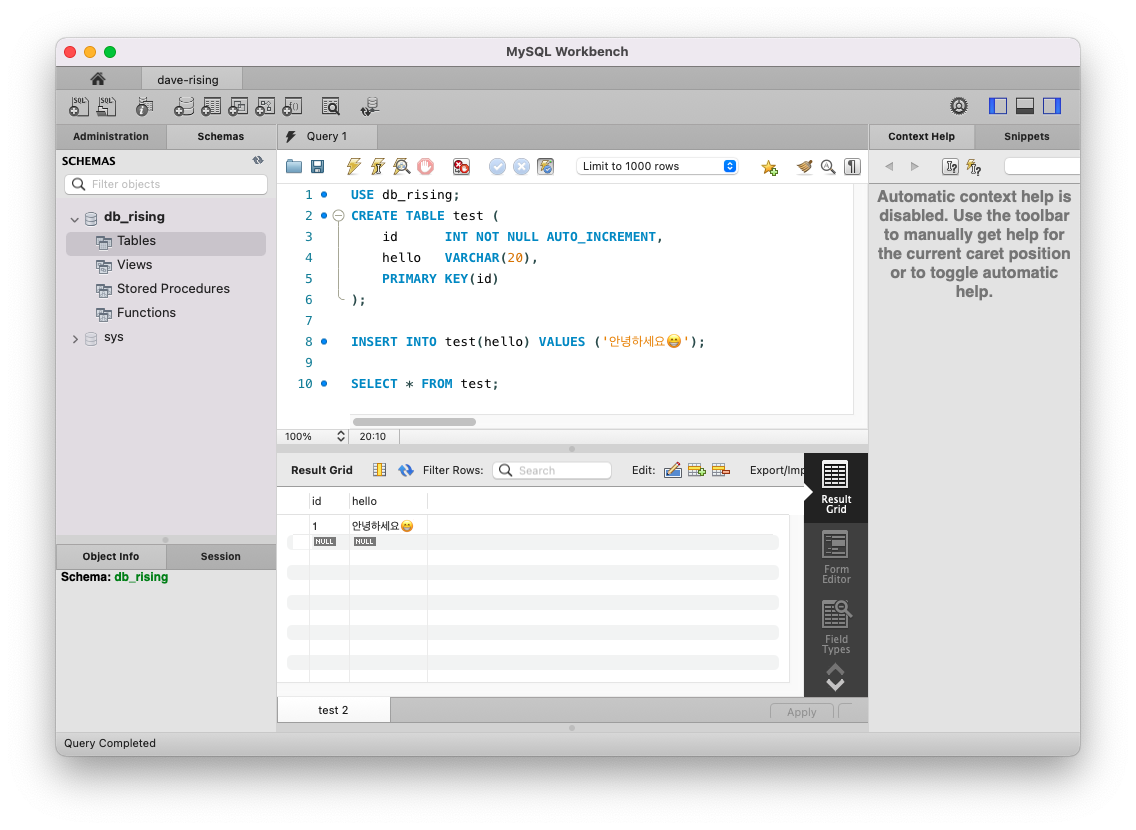Screen dimensions: 1136x830
Task: Create a new SQL tab icon
Action: (78, 106)
